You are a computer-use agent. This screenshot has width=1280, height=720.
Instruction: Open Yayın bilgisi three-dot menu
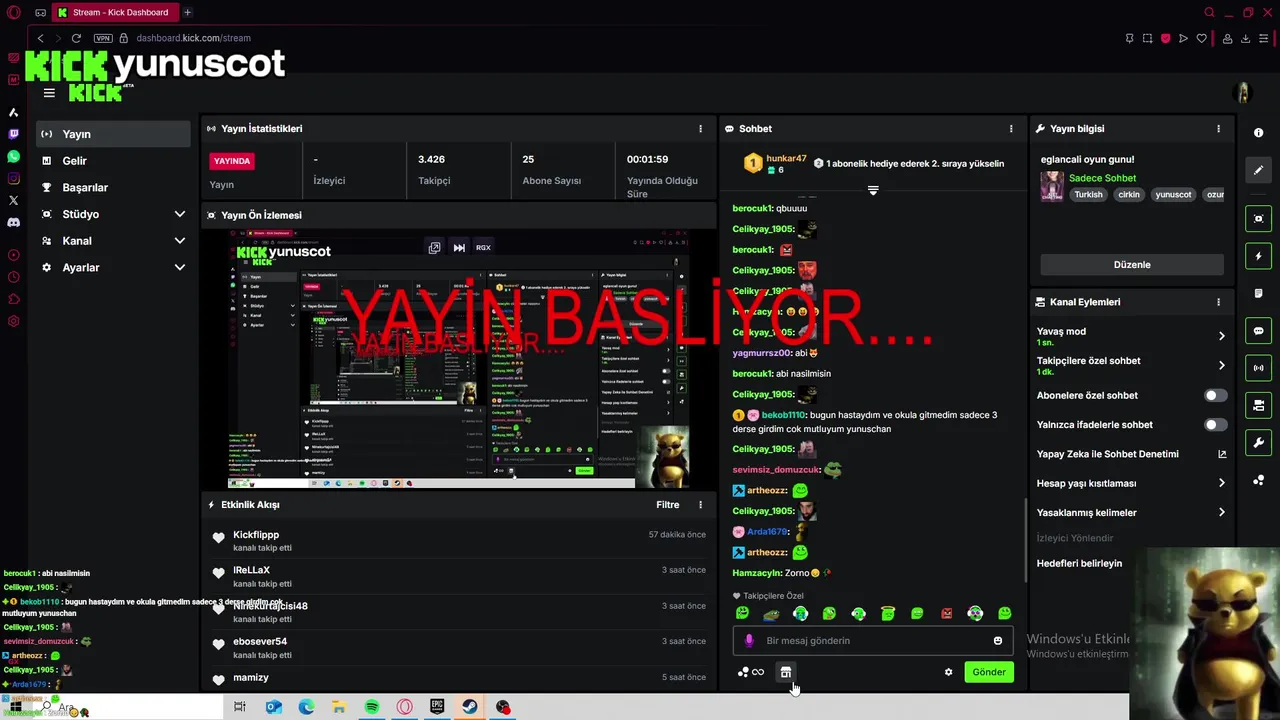pos(1218,129)
